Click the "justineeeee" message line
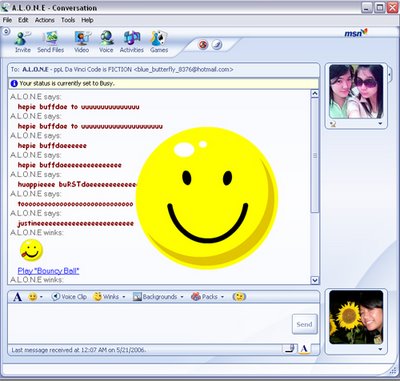Image resolution: width=400 pixels, height=381 pixels. tap(76, 223)
